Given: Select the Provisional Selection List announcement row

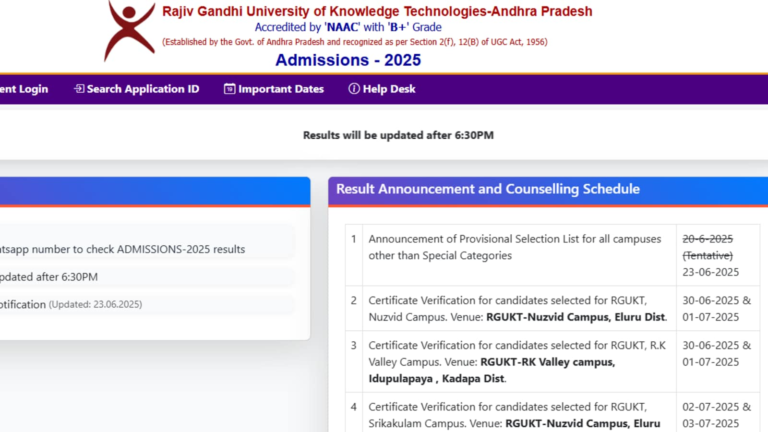Looking at the screenshot, I should click(x=516, y=247).
